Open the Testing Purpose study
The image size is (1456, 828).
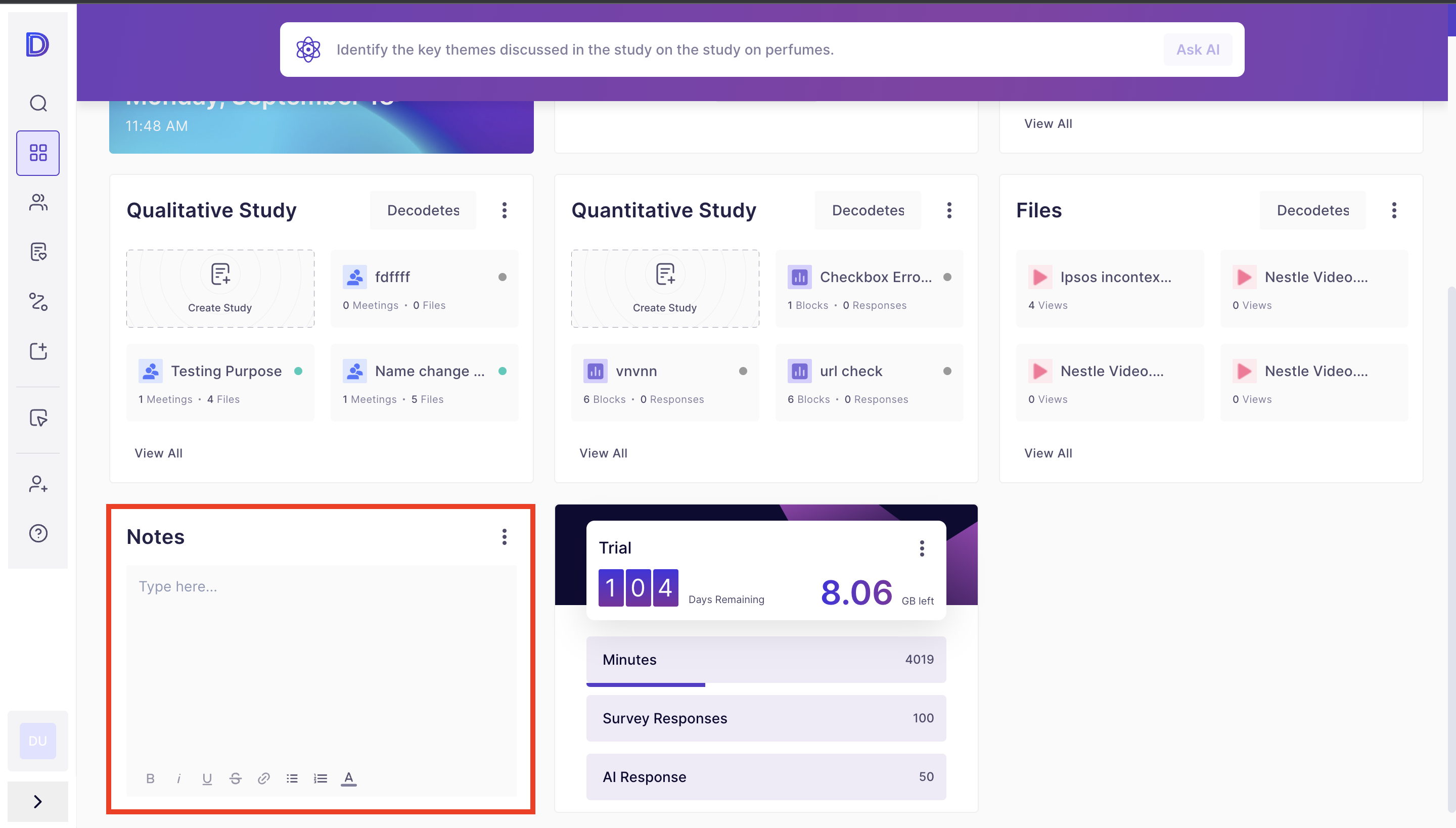coord(220,382)
